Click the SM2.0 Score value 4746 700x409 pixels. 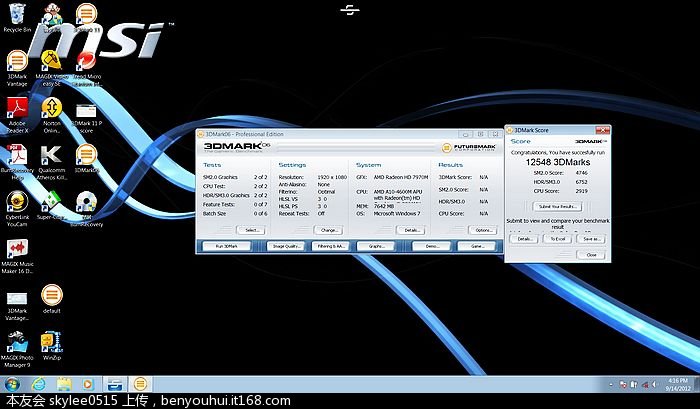point(582,173)
